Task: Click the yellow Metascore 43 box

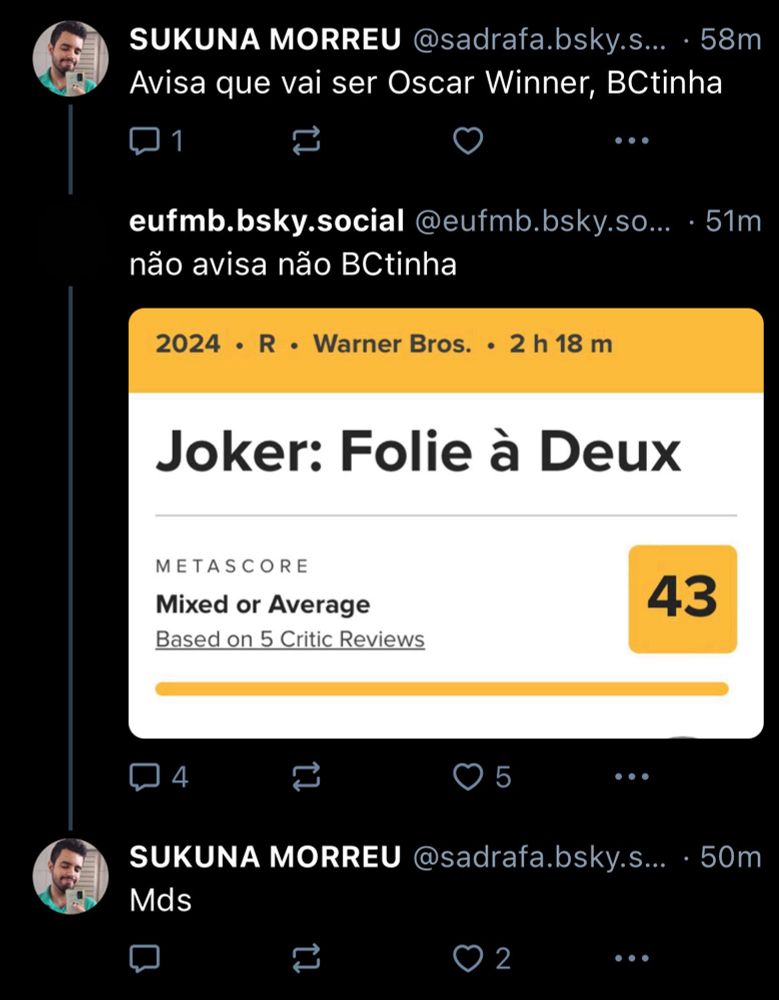Action: tap(682, 598)
